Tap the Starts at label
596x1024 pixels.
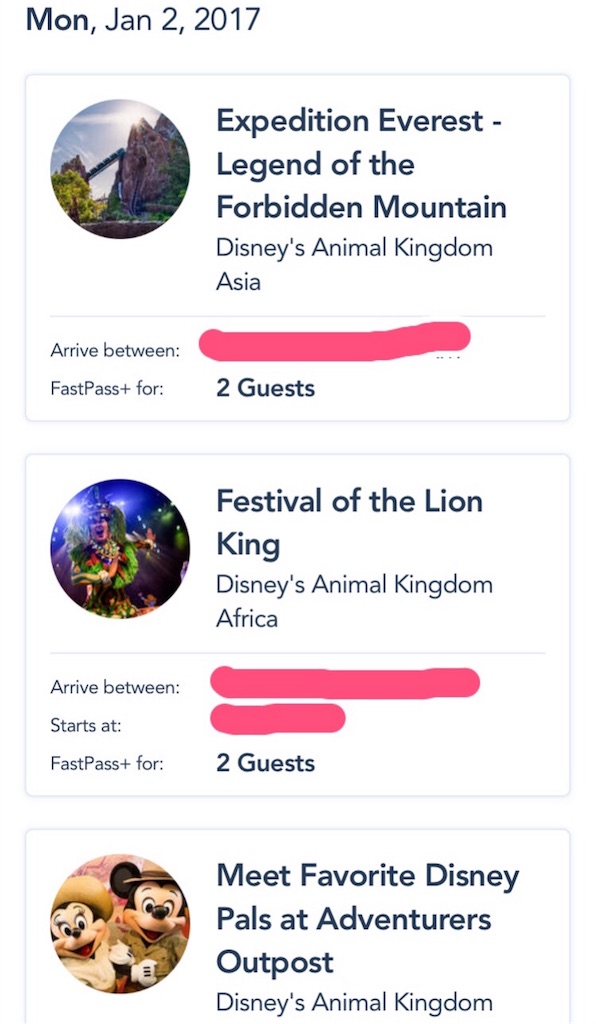point(86,726)
